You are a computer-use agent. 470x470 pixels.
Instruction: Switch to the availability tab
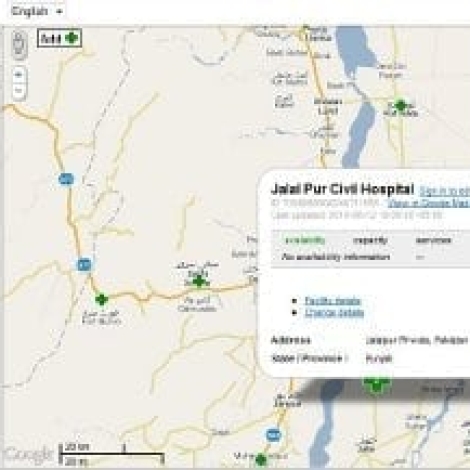pos(305,240)
